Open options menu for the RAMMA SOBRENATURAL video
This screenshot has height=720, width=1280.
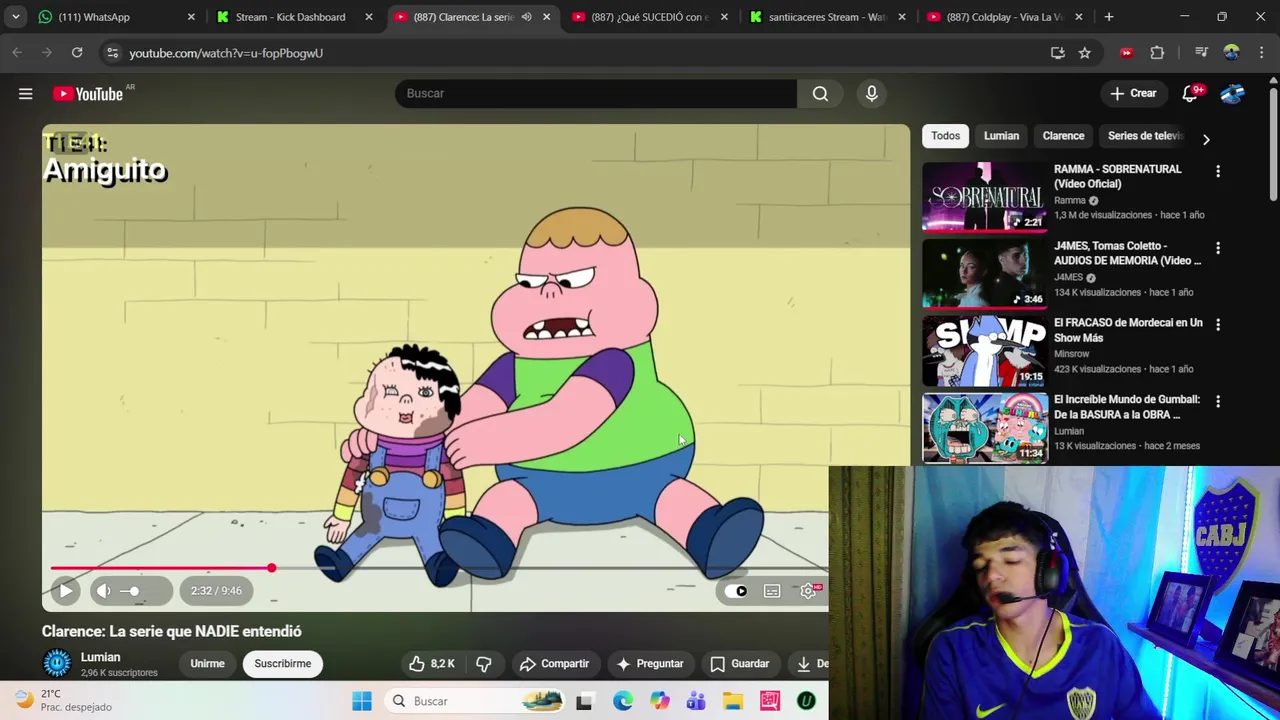[x=1218, y=171]
